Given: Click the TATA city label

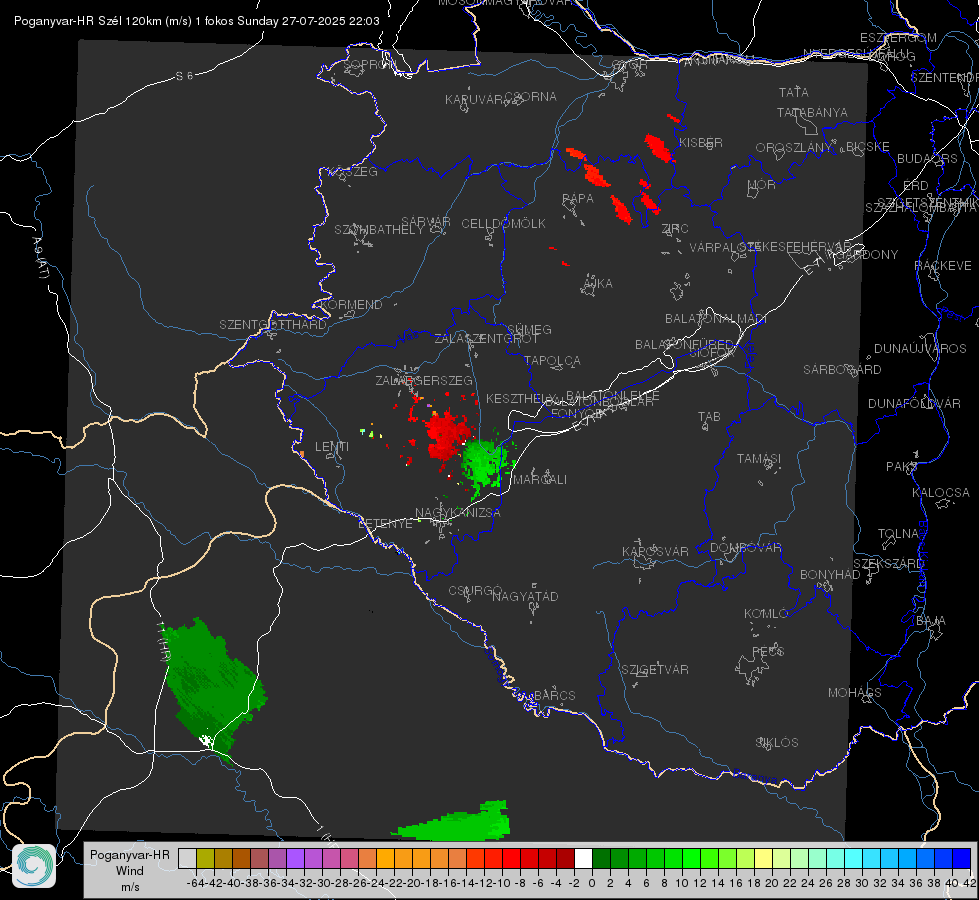Looking at the screenshot, I should 794,92.
